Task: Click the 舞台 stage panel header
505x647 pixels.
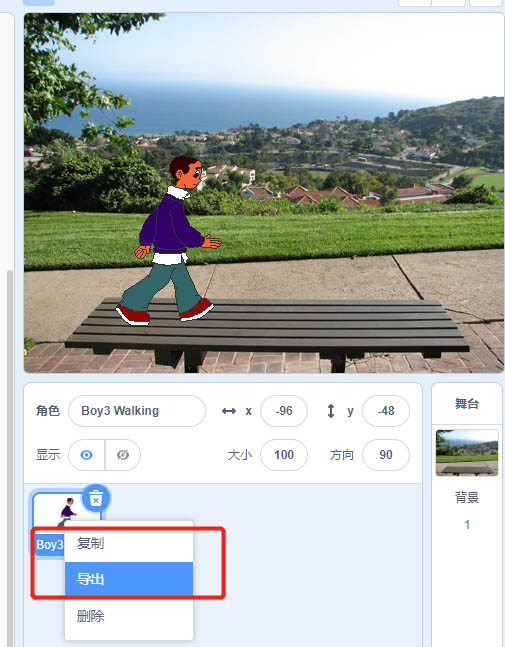Action: coord(467,403)
